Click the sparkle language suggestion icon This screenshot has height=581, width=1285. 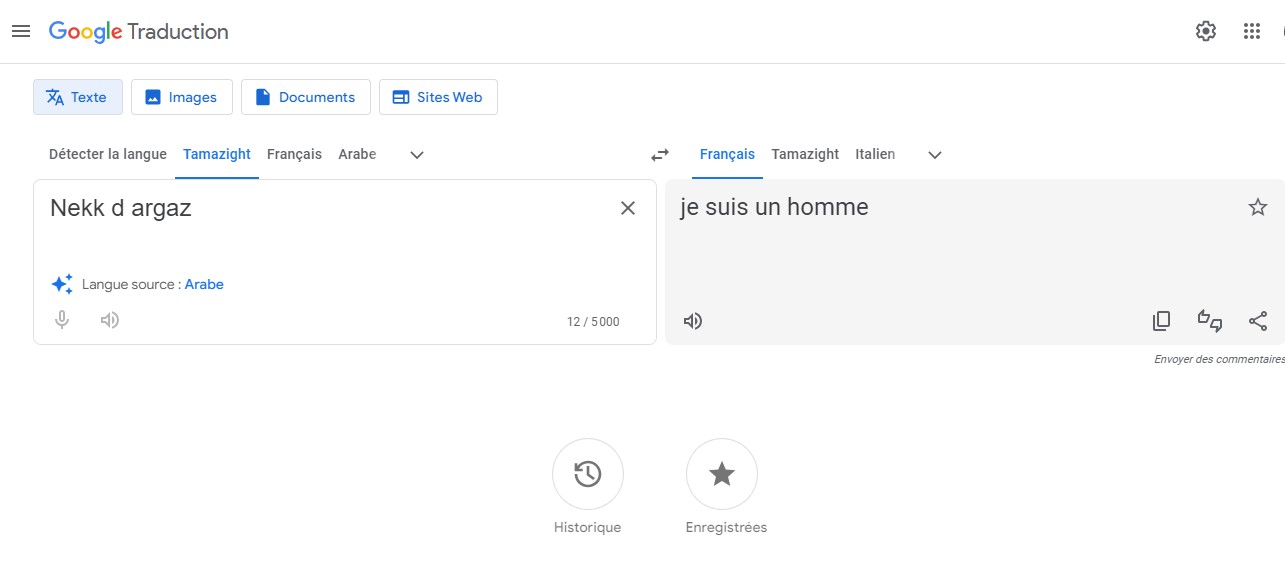click(x=62, y=284)
